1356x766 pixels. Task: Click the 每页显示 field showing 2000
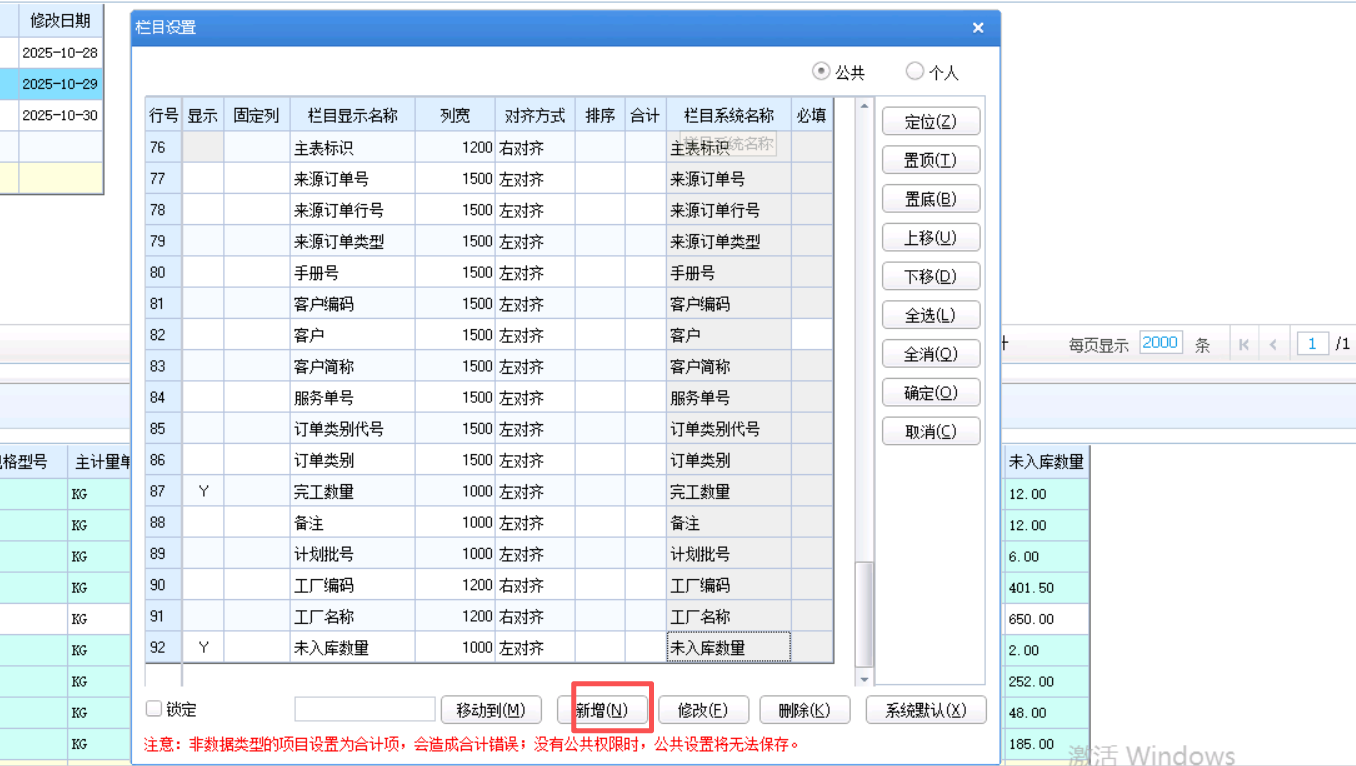pyautogui.click(x=1160, y=343)
